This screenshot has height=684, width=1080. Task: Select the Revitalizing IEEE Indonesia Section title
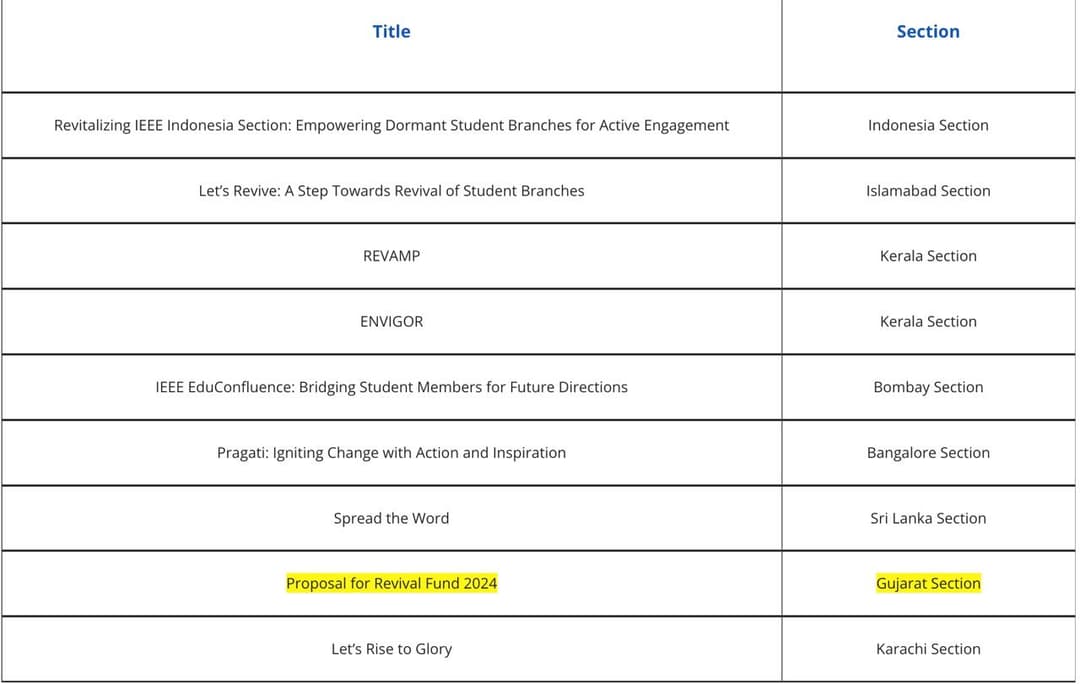pos(391,125)
